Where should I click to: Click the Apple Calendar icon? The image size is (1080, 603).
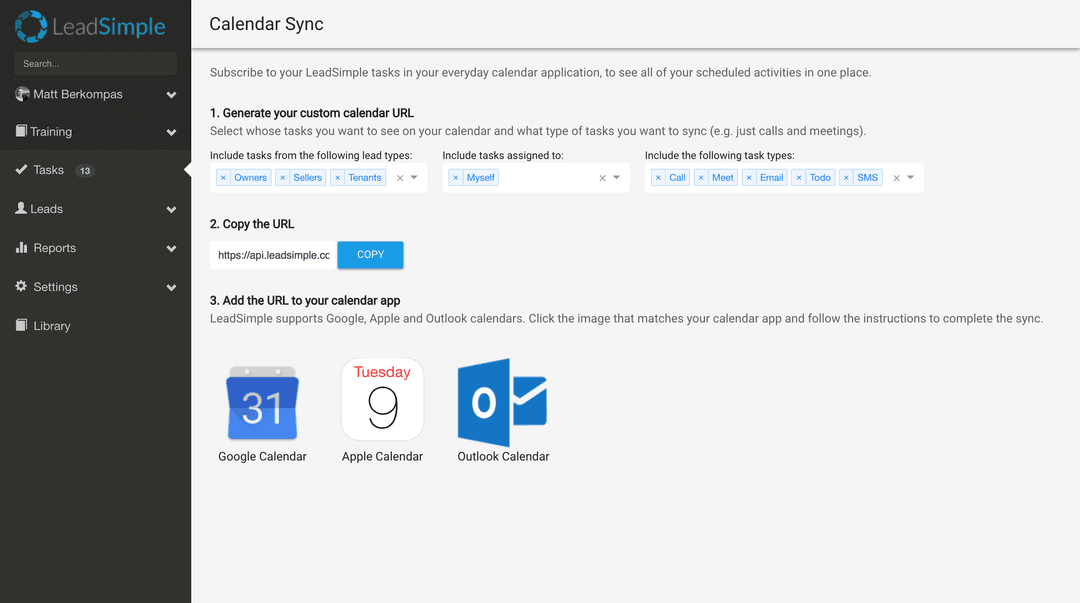[x=382, y=400]
